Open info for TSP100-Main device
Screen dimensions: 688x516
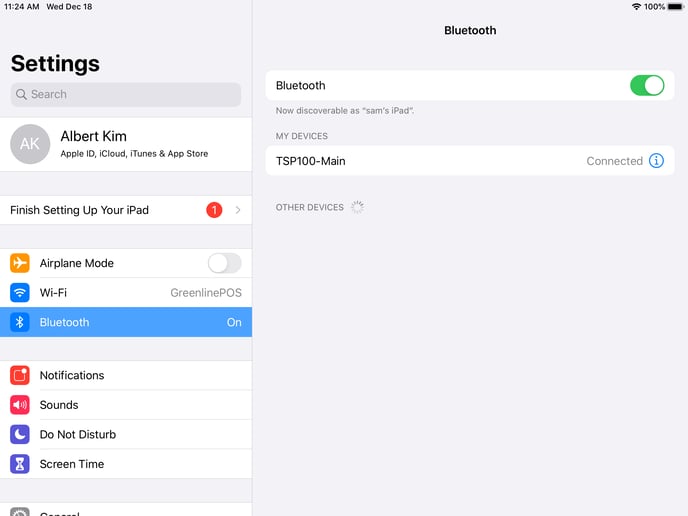coord(656,161)
